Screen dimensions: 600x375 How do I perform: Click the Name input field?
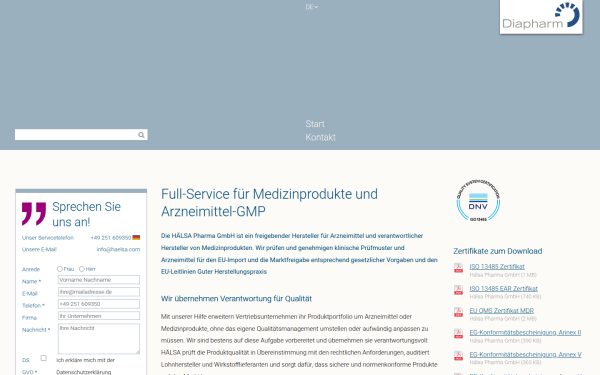[99, 280]
